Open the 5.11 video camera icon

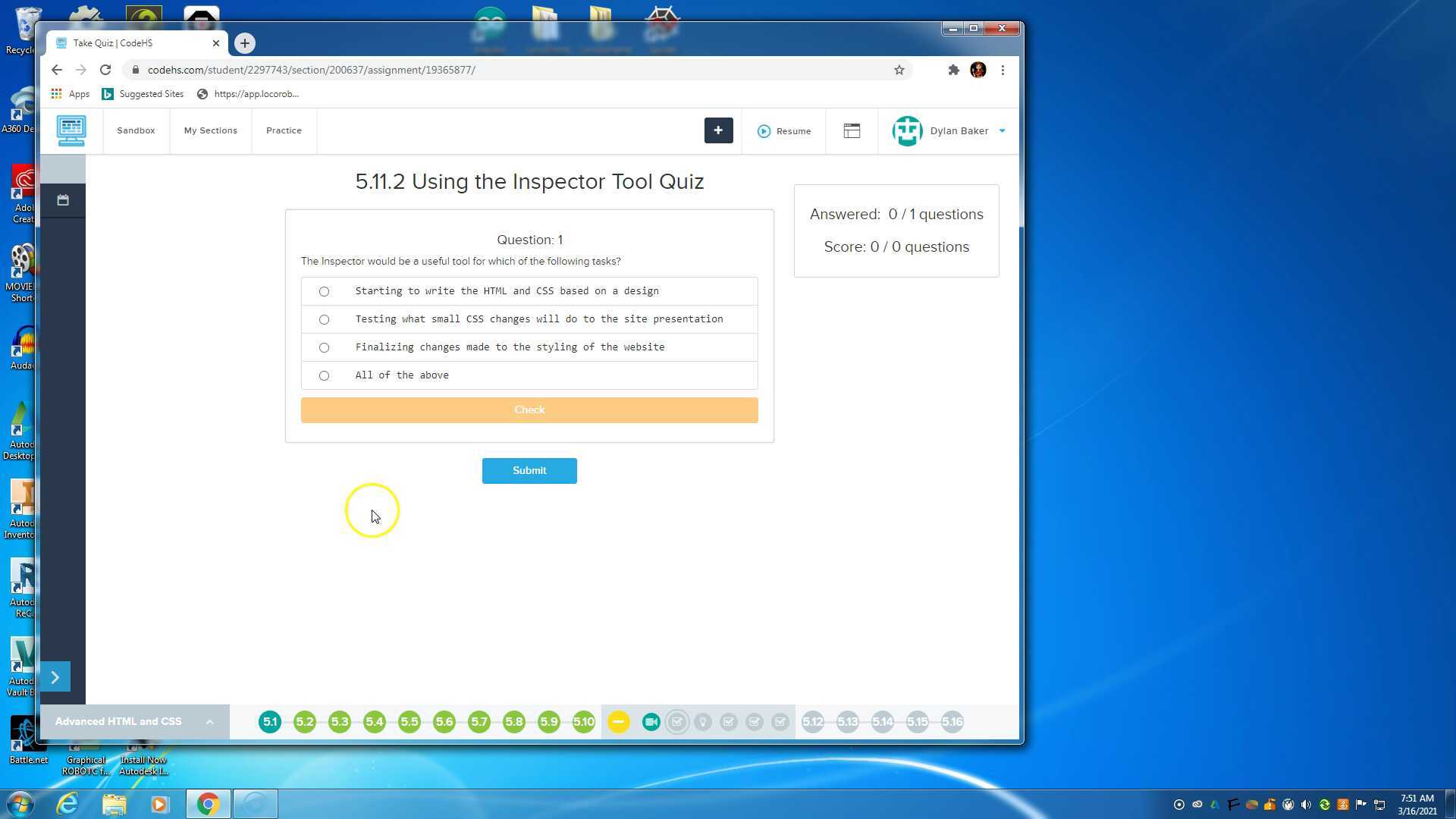651,722
